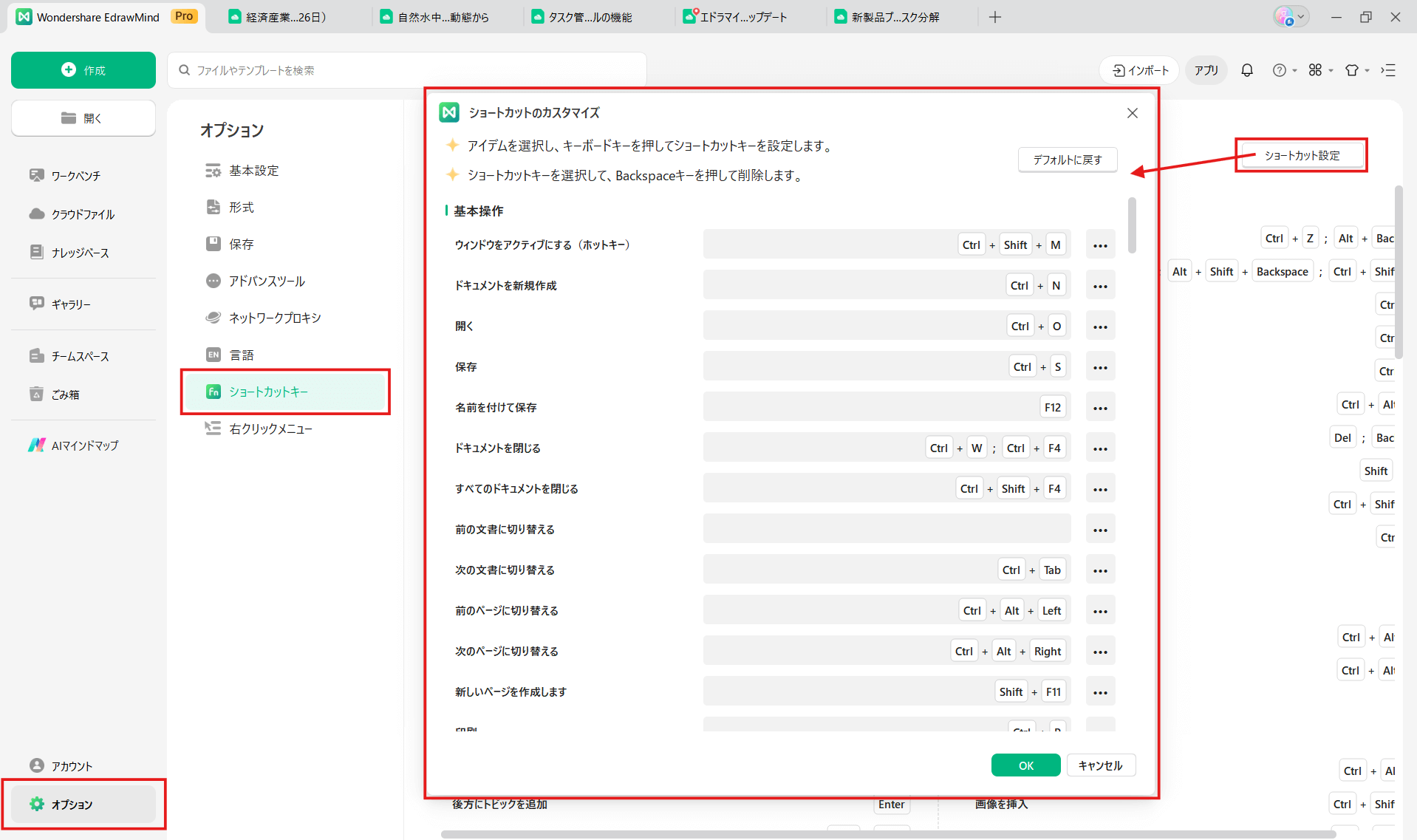1417x840 pixels.
Task: Click the shortcut list vertical scrollbar
Action: (x=1132, y=225)
